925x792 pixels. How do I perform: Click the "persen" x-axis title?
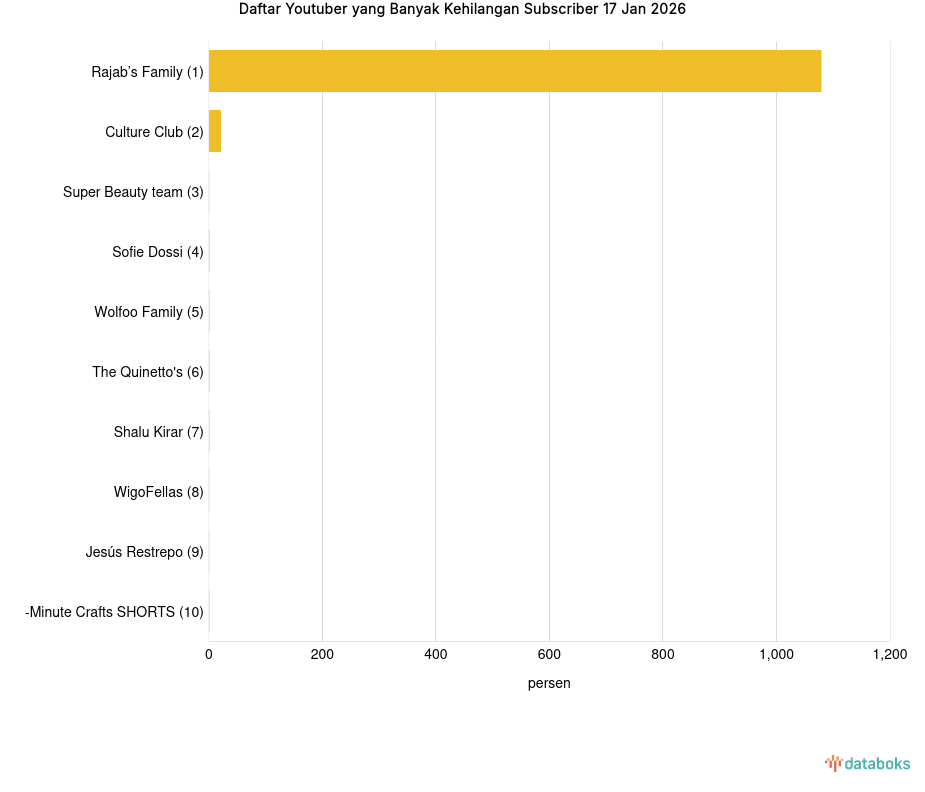point(549,683)
